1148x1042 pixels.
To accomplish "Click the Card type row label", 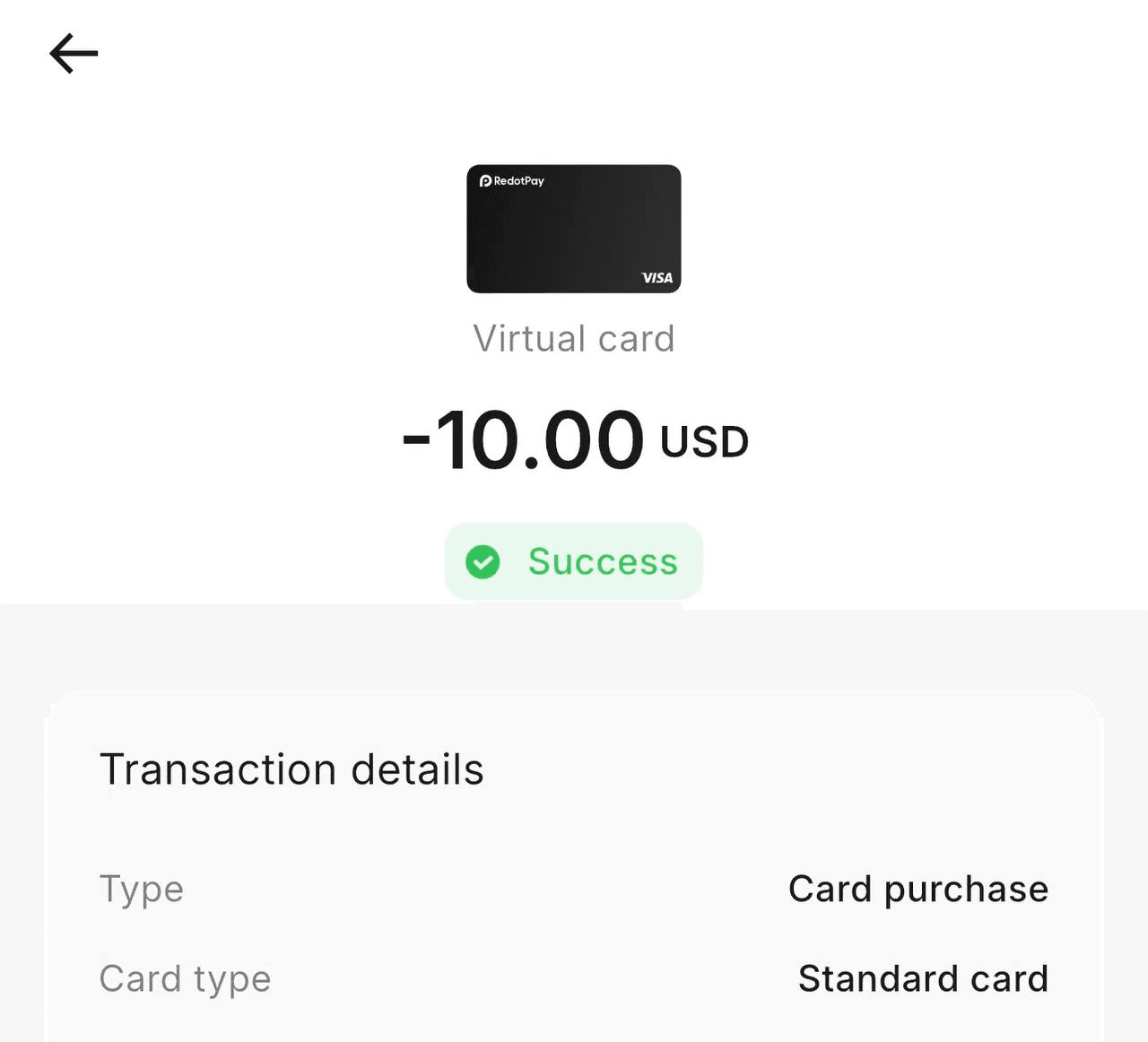I will (185, 978).
